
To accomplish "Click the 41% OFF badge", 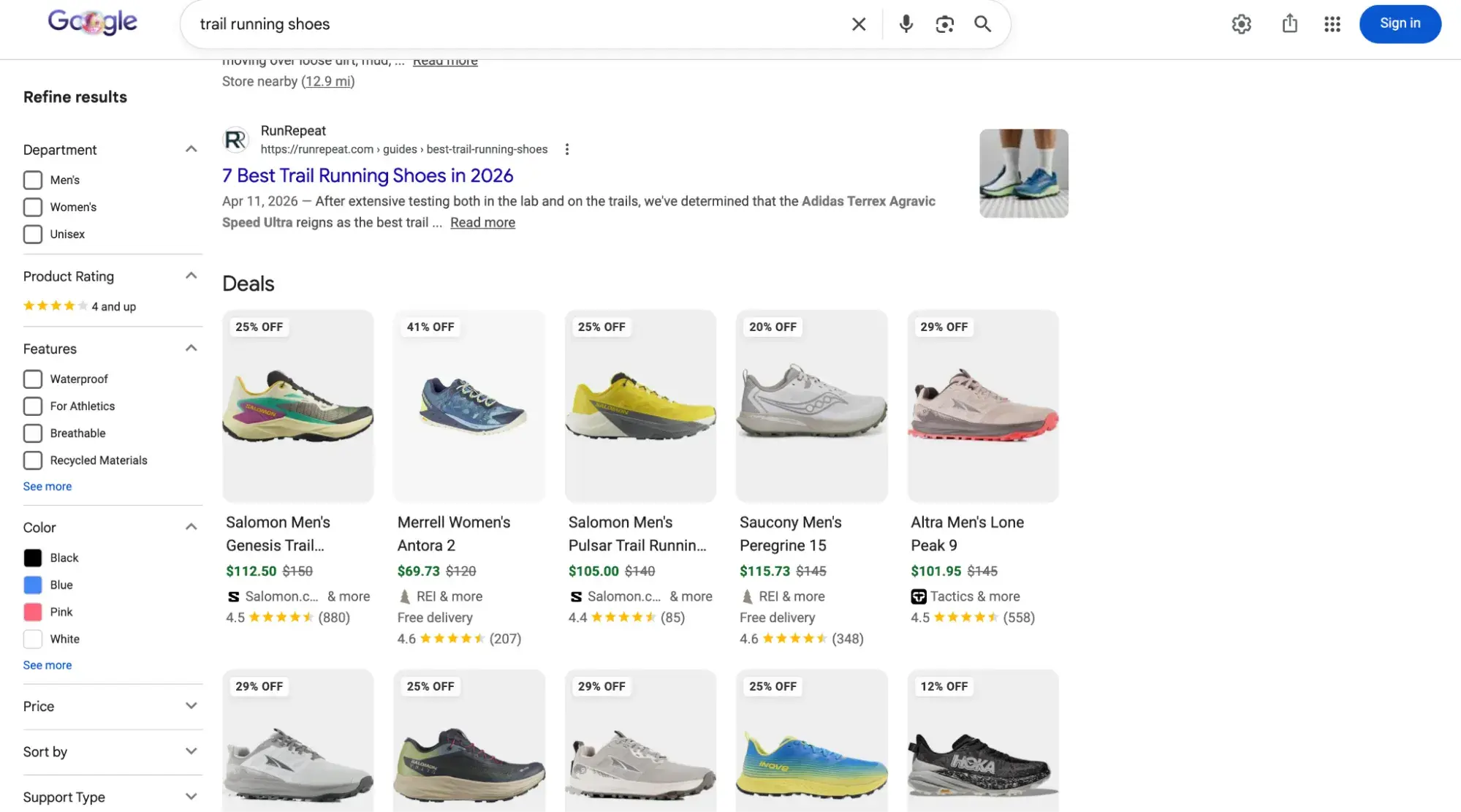I will 430,327.
